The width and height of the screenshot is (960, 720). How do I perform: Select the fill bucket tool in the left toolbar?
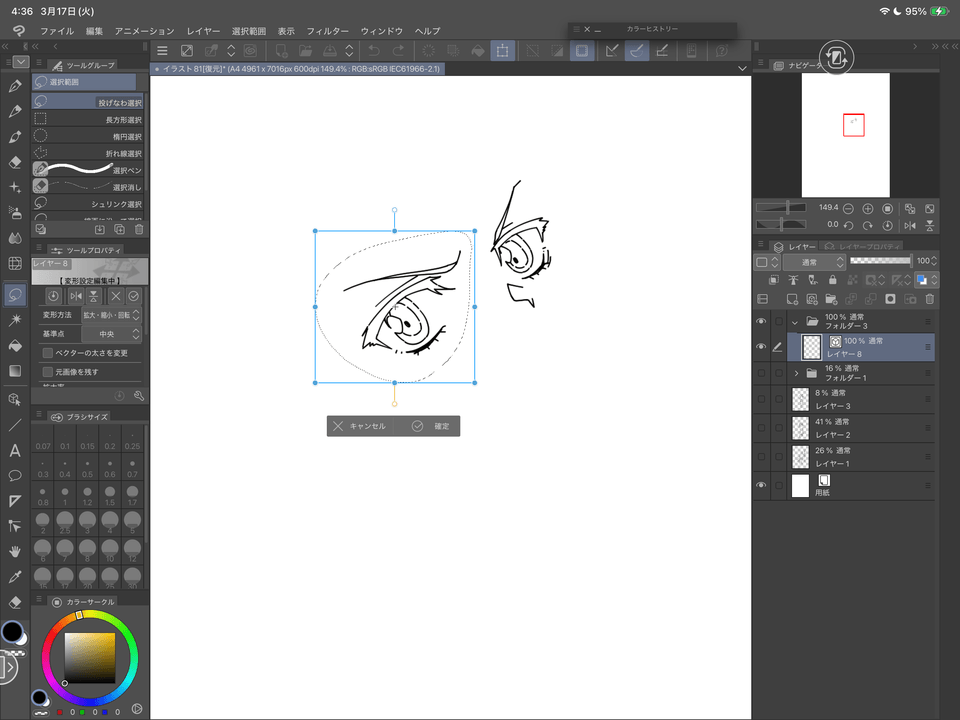click(x=15, y=346)
